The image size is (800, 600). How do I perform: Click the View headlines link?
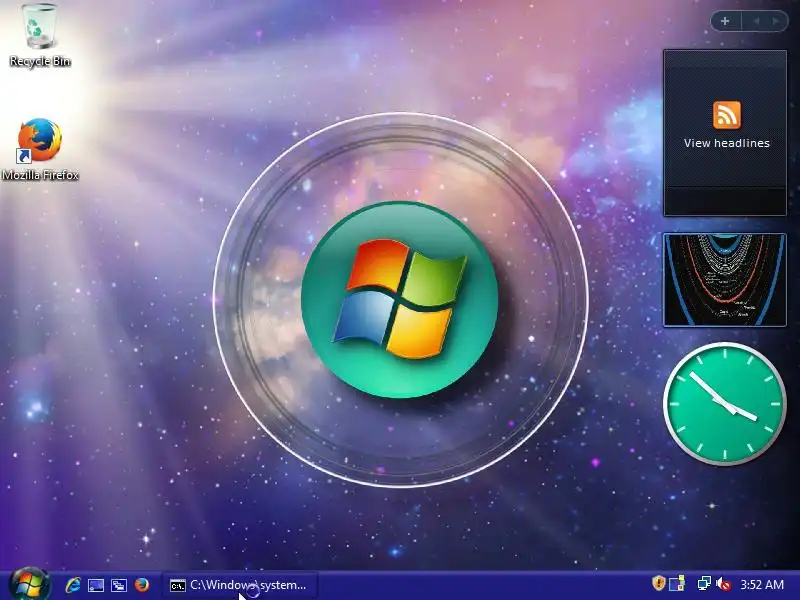[x=727, y=143]
